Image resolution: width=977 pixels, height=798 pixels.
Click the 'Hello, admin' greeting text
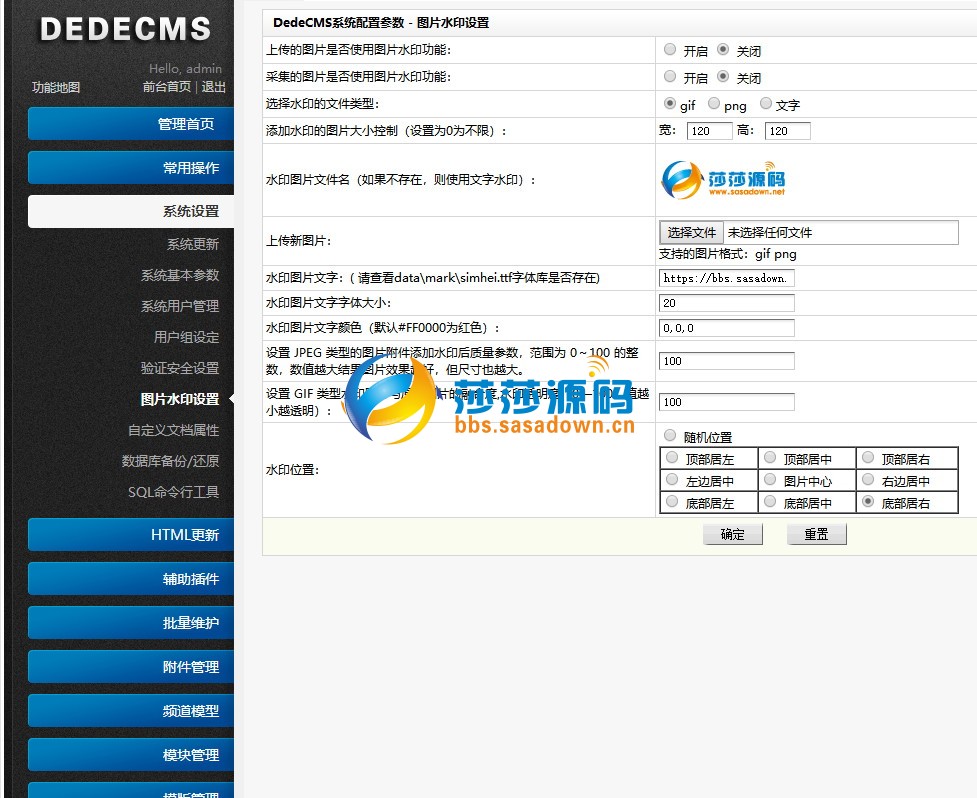(x=186, y=69)
